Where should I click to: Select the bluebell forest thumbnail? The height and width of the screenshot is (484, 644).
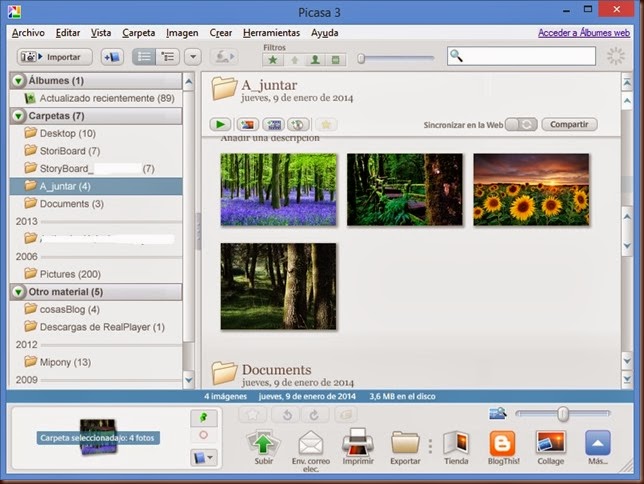tap(278, 189)
